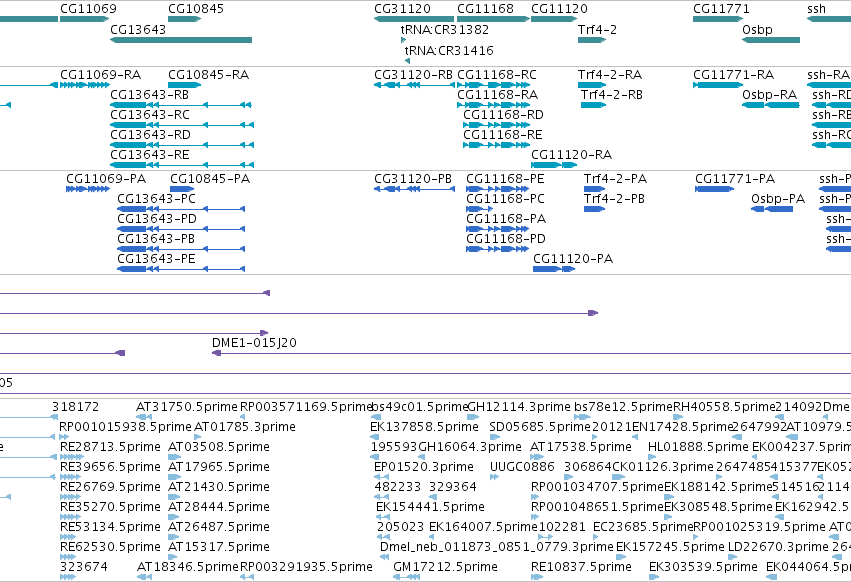Image resolution: width=851 pixels, height=582 pixels.
Task: Click EST UUGC0886 label
Action: 522,467
